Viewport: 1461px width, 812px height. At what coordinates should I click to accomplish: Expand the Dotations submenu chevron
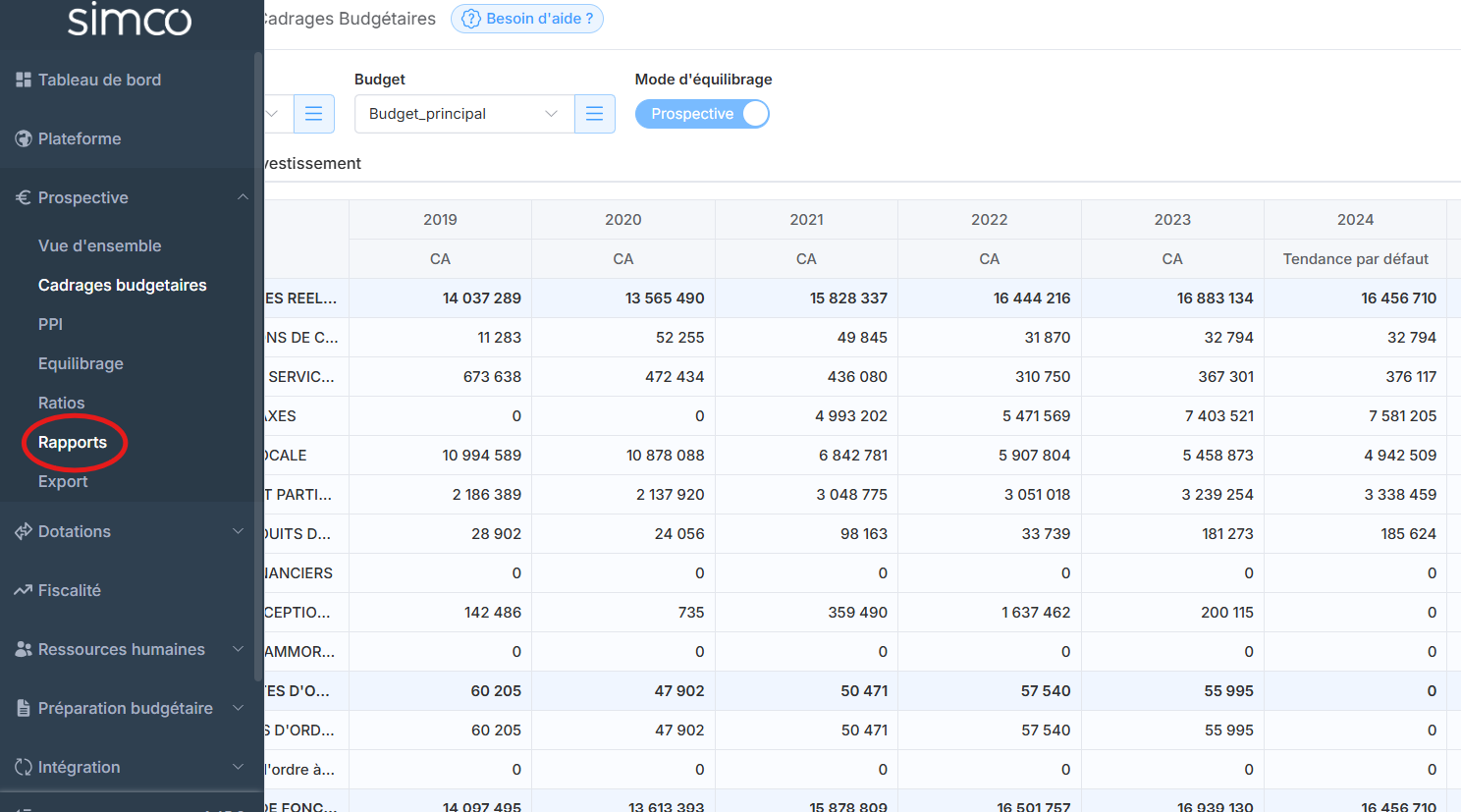click(238, 531)
